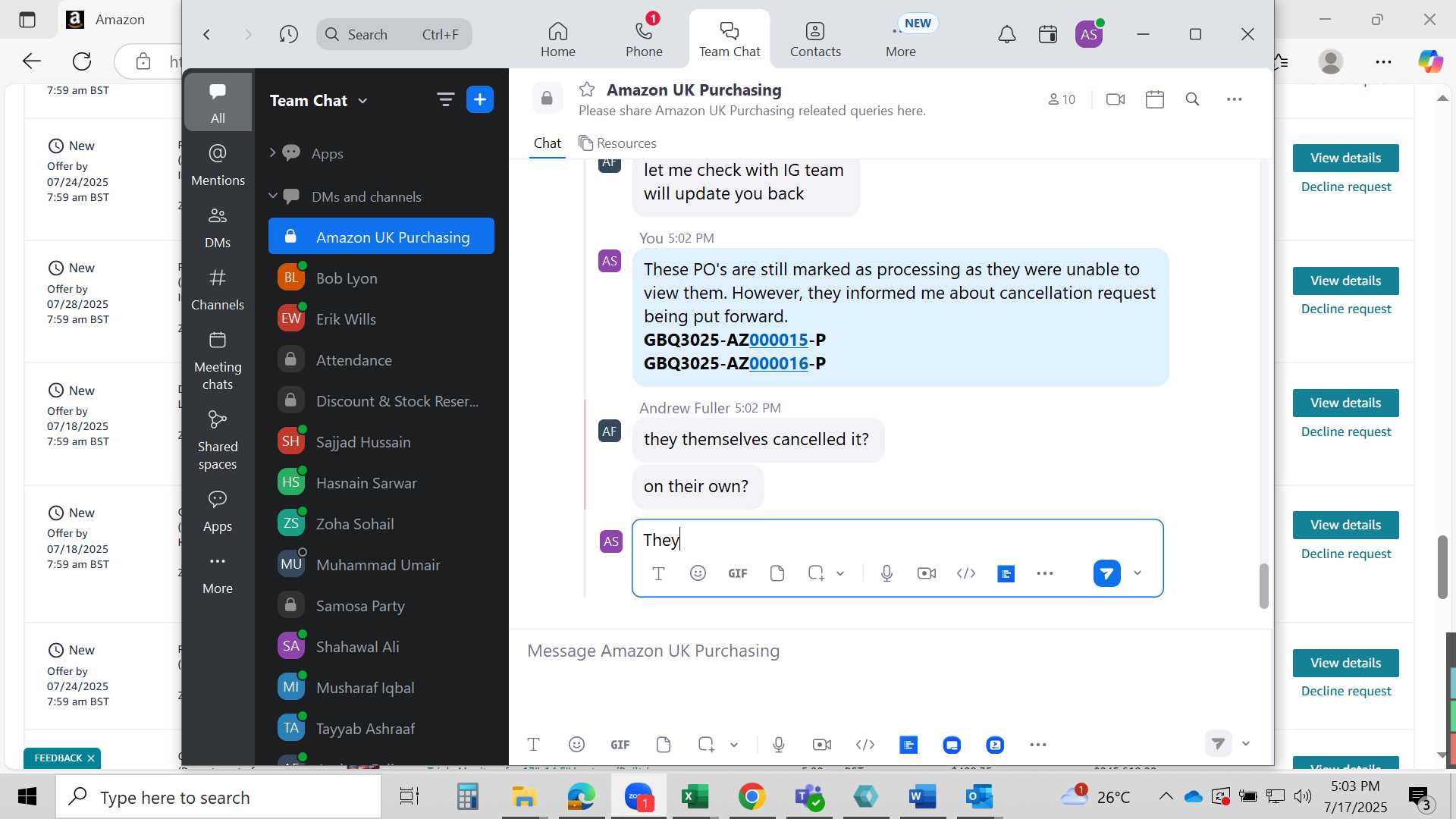Expand screenshot options dropdown in reply box
Image resolution: width=1456 pixels, height=819 pixels.
[840, 573]
